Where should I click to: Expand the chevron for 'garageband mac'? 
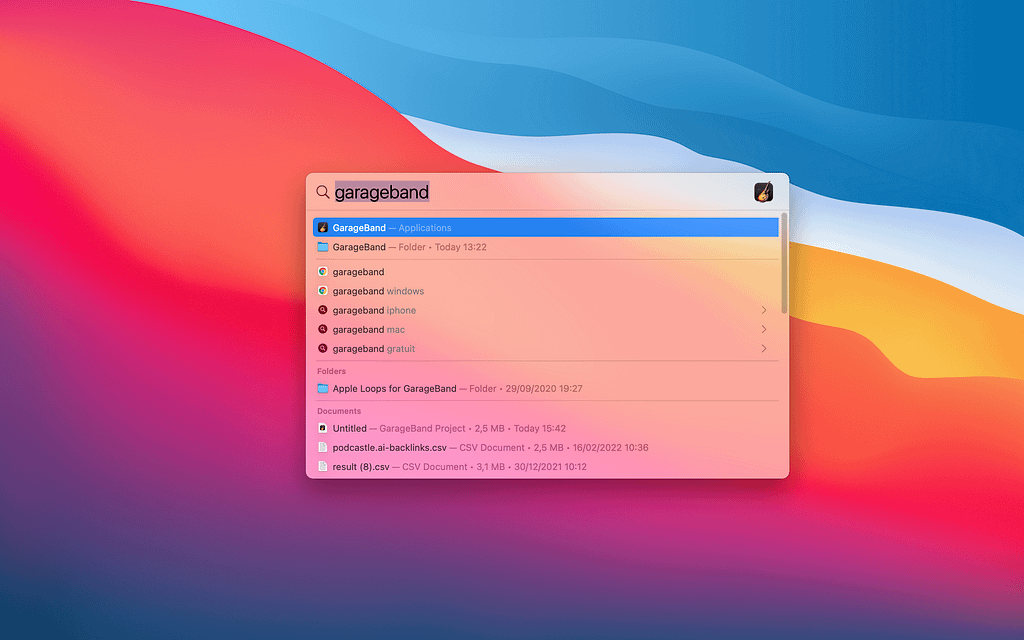click(763, 329)
